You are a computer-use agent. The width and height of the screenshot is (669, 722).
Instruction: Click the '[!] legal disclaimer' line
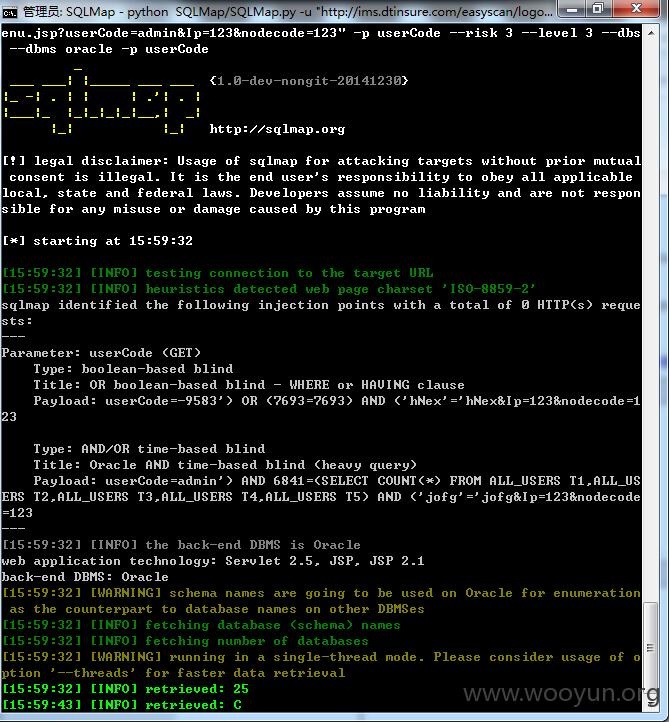[x=321, y=185]
